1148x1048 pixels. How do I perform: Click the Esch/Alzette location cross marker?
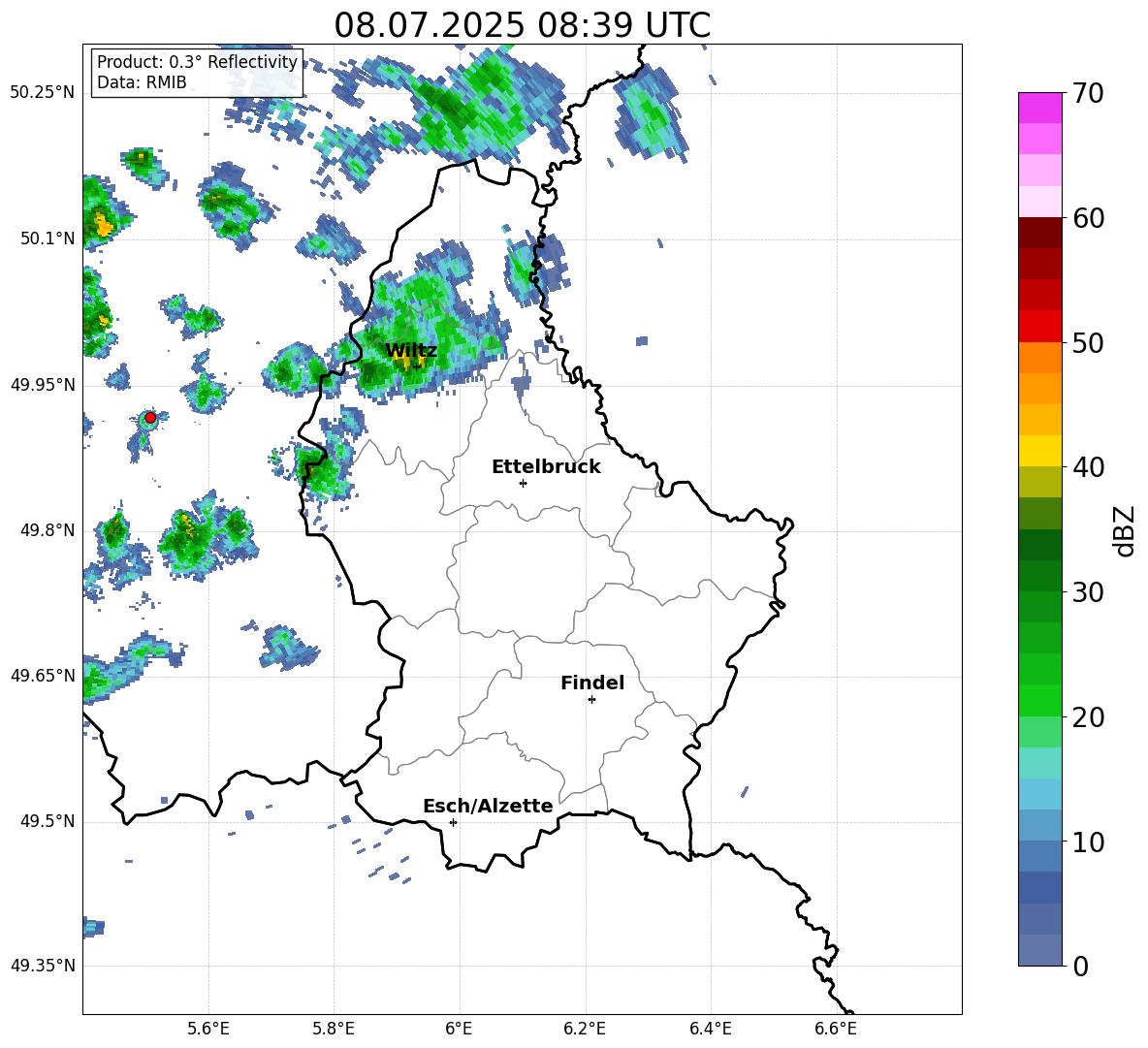(x=453, y=822)
